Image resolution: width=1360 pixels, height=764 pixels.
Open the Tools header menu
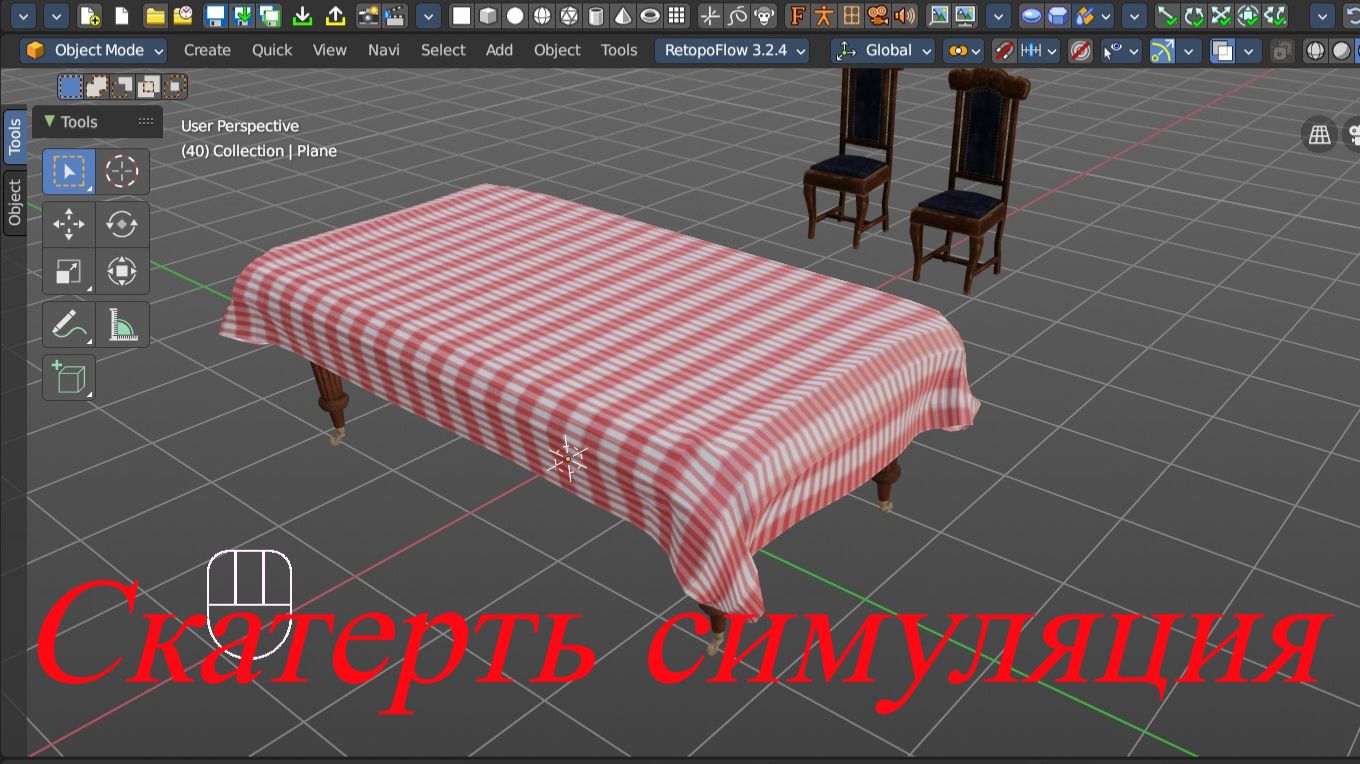[619, 50]
